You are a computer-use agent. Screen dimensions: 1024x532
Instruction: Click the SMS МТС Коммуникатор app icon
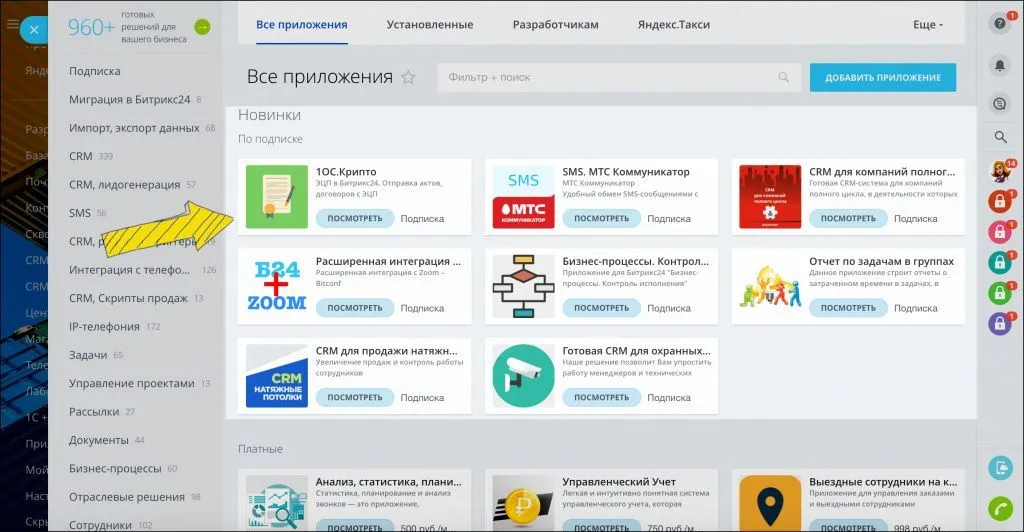click(x=523, y=197)
